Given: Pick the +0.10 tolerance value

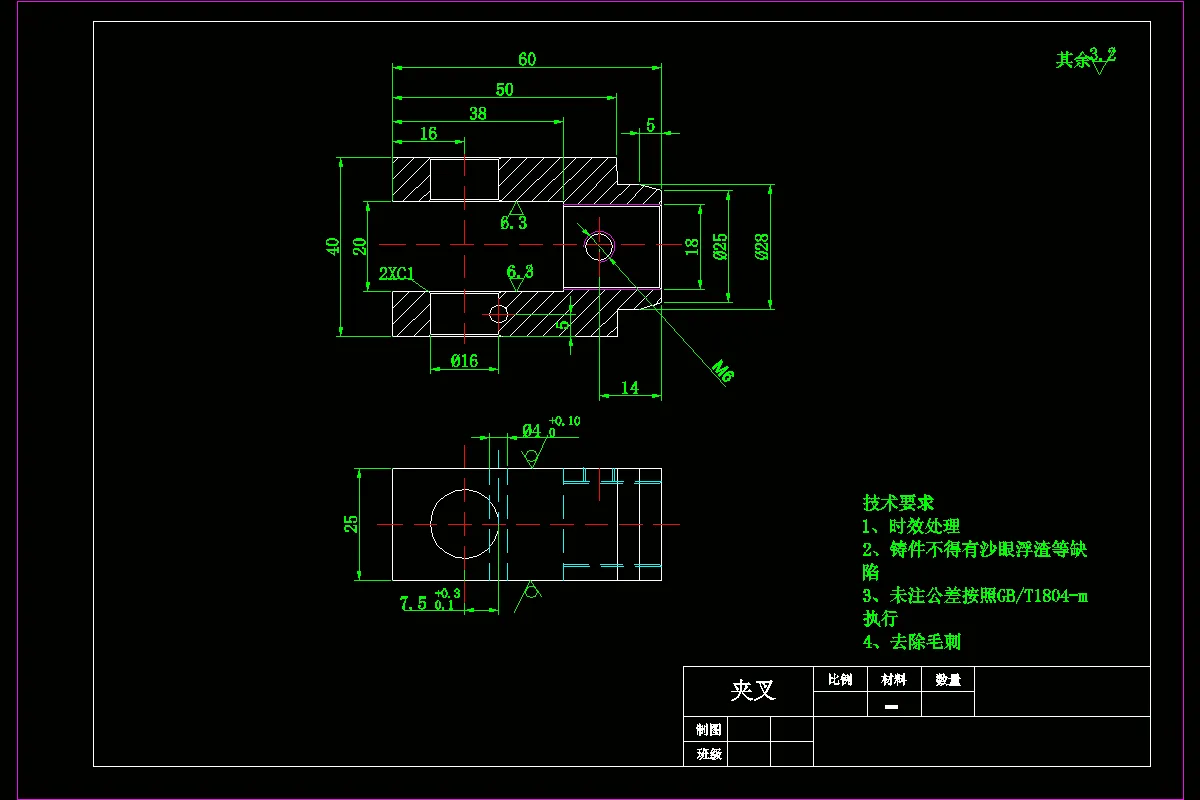Looking at the screenshot, I should click(x=565, y=421).
